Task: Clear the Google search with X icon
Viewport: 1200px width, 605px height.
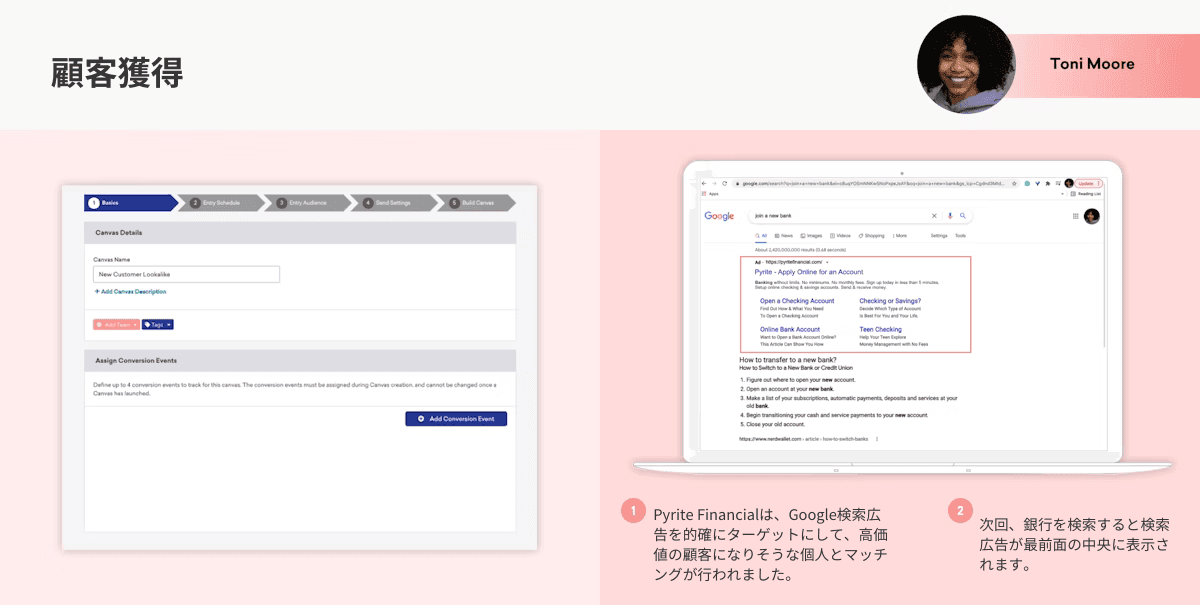Action: click(935, 215)
